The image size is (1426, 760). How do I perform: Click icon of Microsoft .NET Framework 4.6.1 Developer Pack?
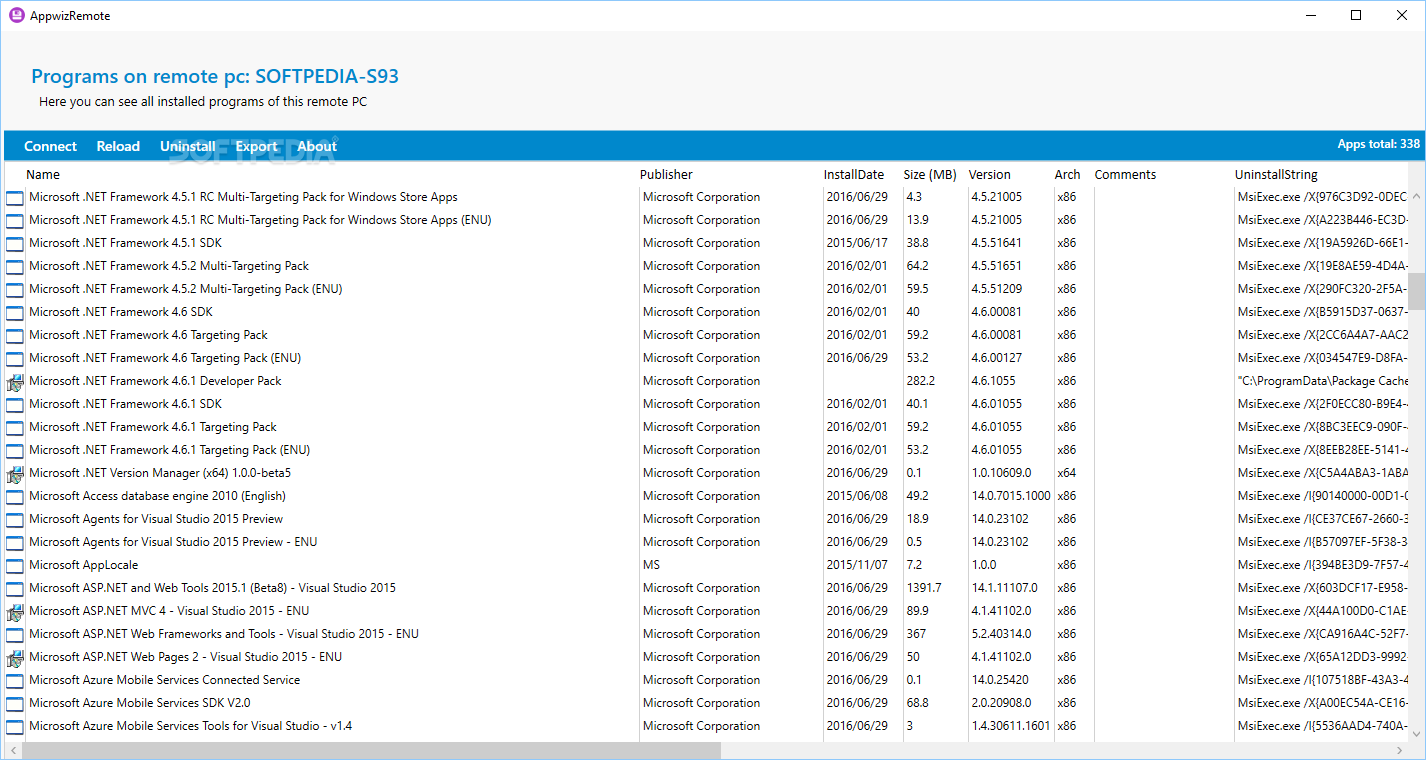tap(15, 381)
